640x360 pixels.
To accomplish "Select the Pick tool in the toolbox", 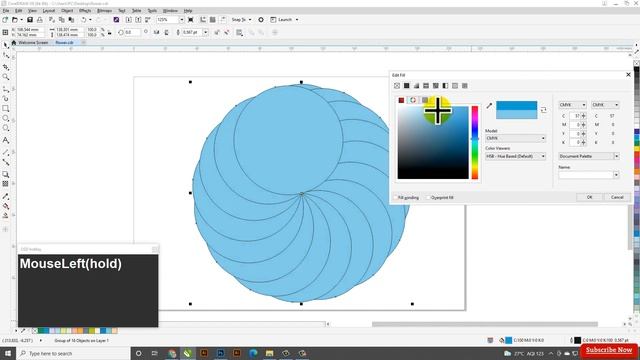I will tap(5, 45).
